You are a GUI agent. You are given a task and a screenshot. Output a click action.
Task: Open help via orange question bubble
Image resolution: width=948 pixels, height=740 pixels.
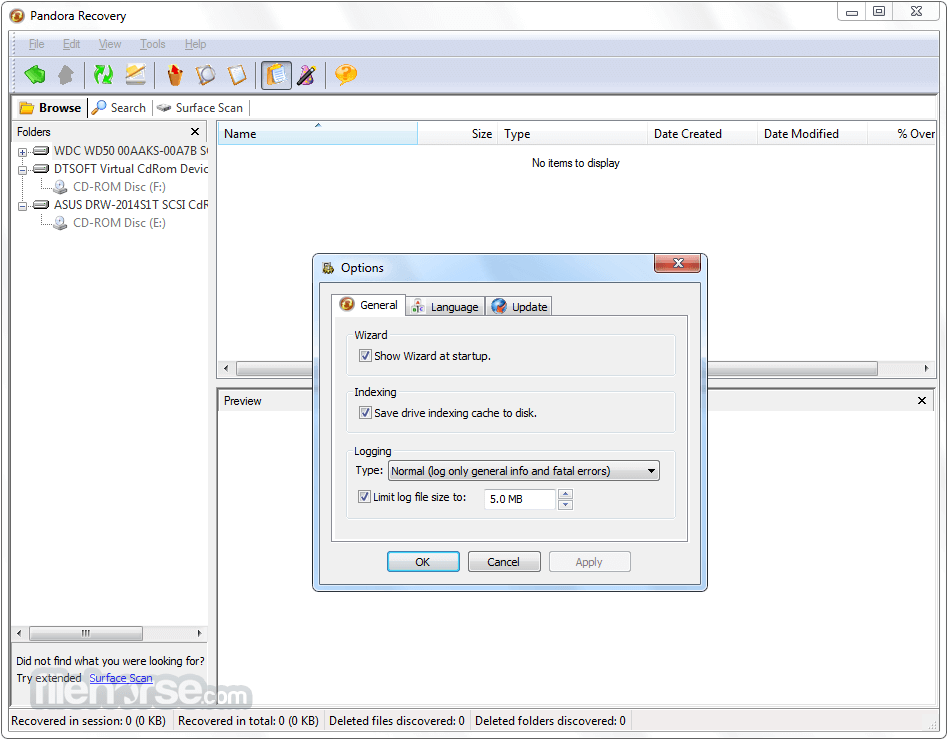pos(345,75)
